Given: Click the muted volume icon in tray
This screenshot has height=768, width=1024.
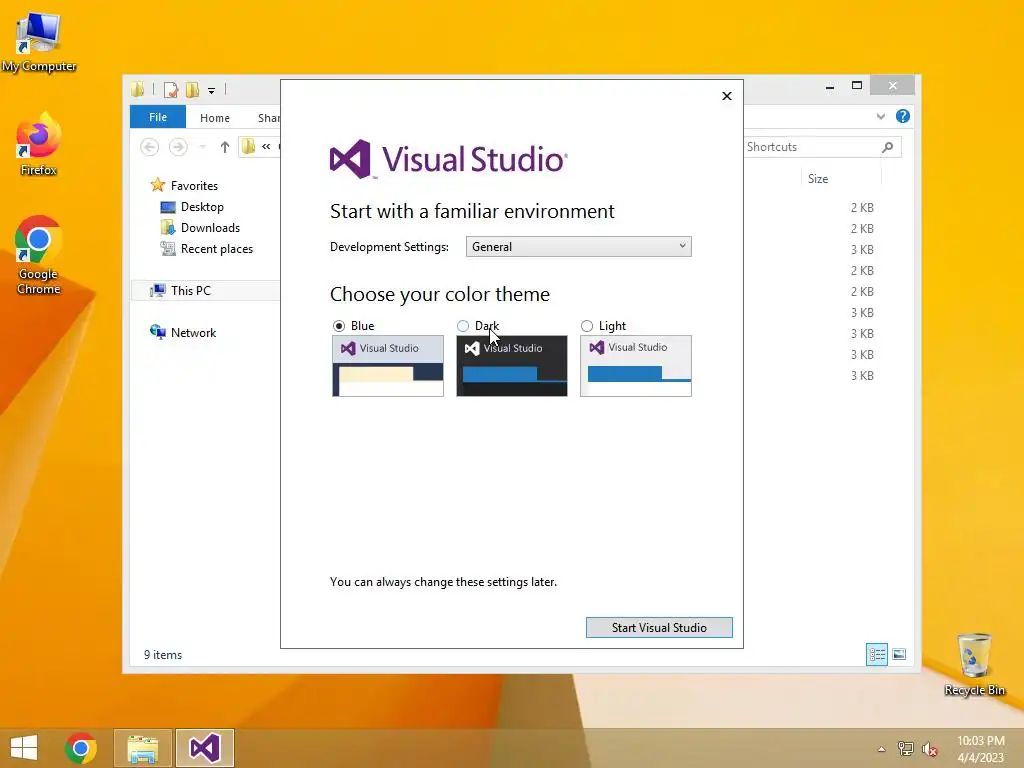Looking at the screenshot, I should 929,749.
